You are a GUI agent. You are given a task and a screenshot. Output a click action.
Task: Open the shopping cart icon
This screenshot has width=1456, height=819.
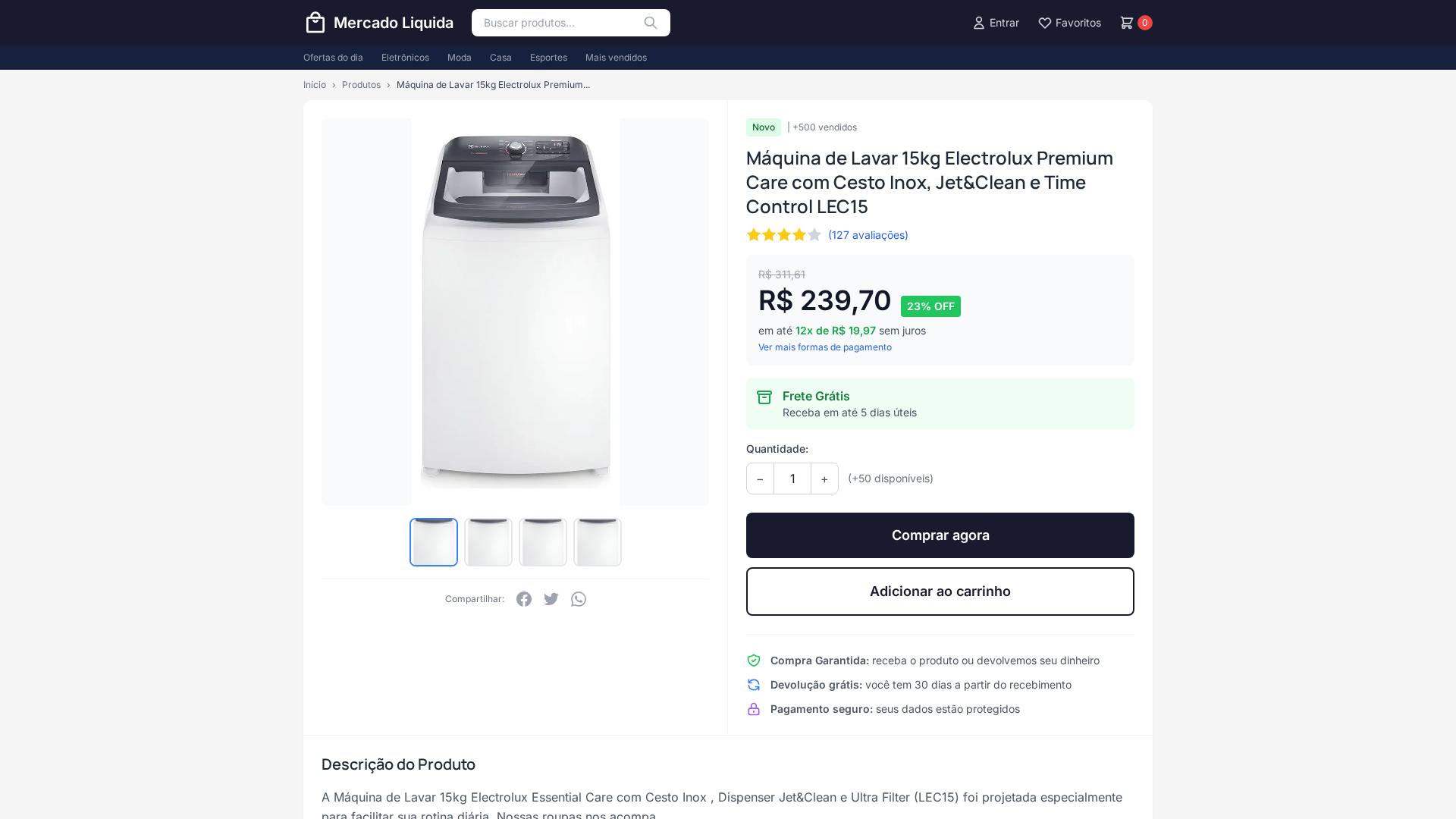point(1127,23)
